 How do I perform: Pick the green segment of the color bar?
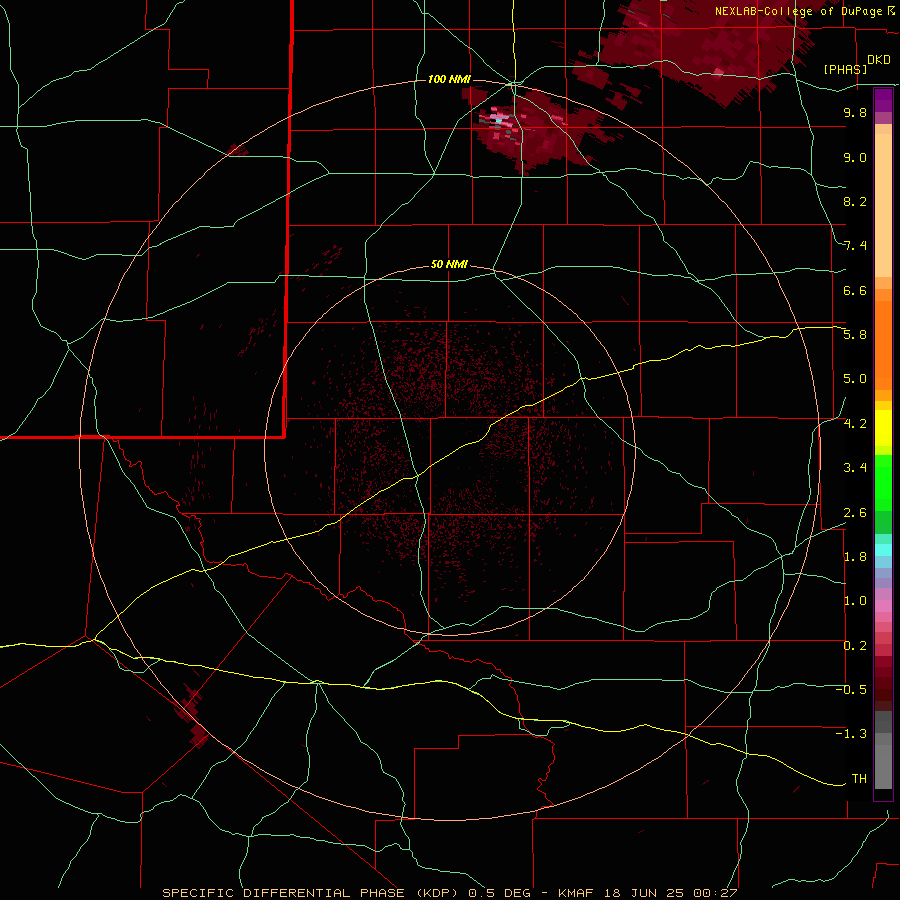[883, 482]
